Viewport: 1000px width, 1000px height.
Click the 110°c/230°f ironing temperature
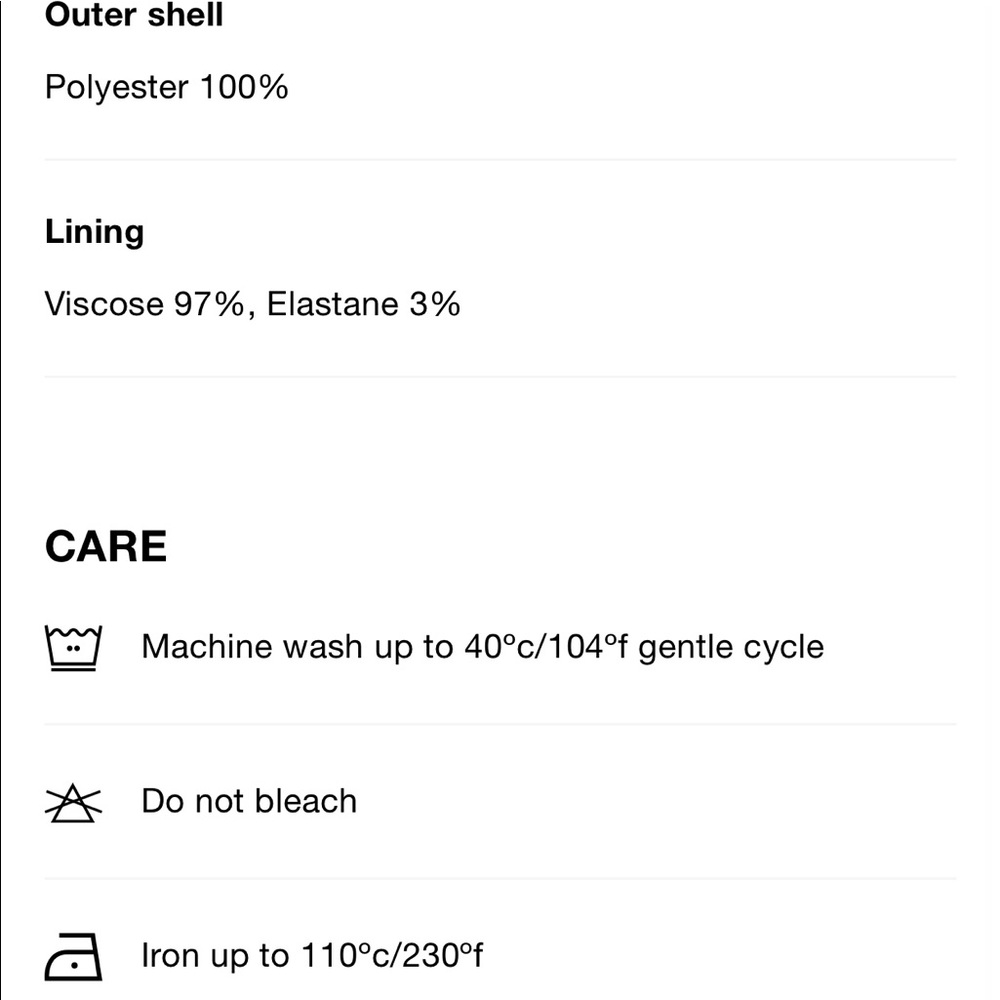pyautogui.click(x=392, y=955)
